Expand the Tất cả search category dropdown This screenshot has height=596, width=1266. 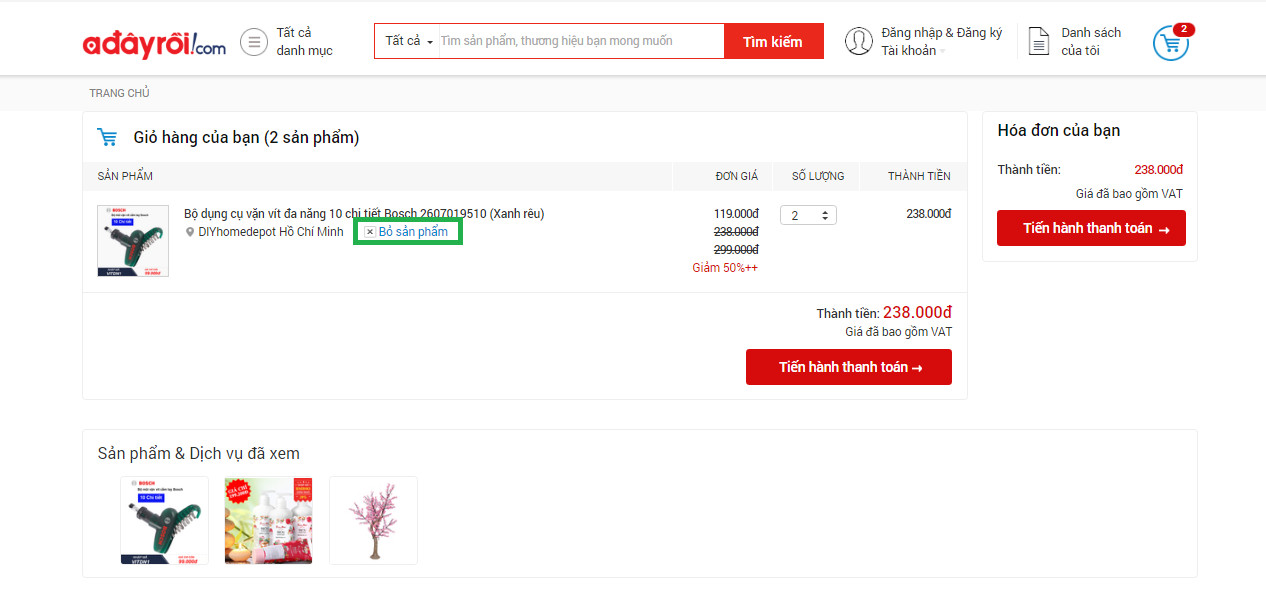click(408, 41)
